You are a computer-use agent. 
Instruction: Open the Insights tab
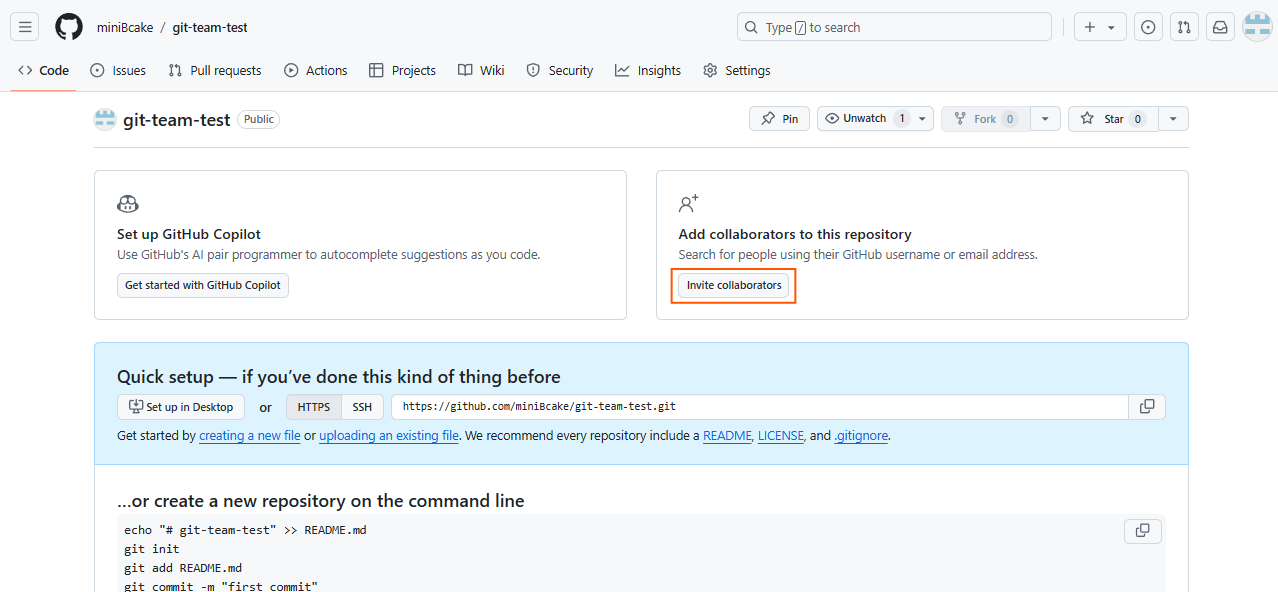click(x=648, y=70)
